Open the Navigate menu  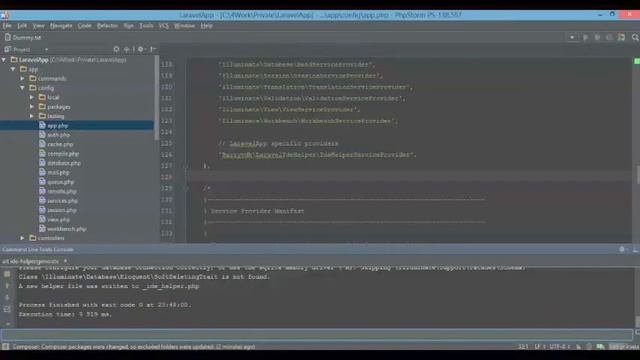click(x=61, y=26)
